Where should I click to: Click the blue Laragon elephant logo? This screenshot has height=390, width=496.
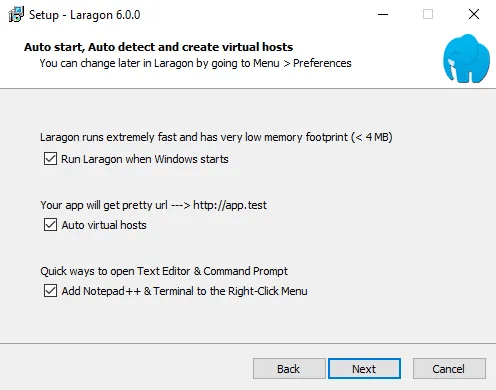click(x=466, y=58)
